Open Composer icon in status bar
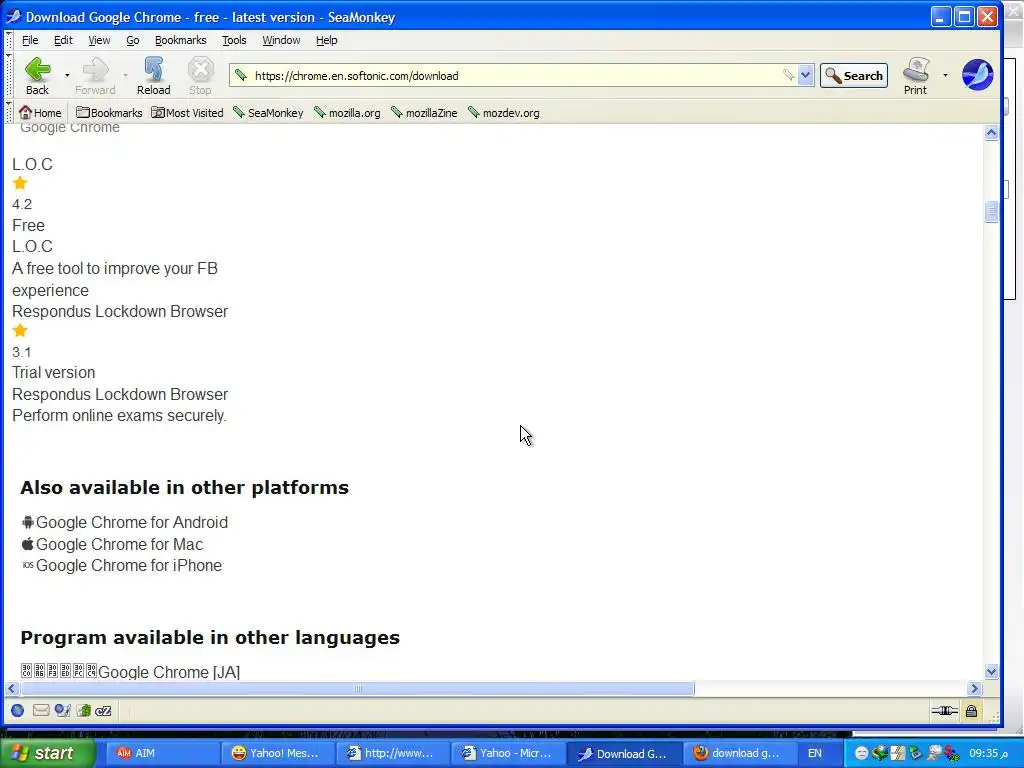Screen dimensions: 1024x768 point(62,711)
